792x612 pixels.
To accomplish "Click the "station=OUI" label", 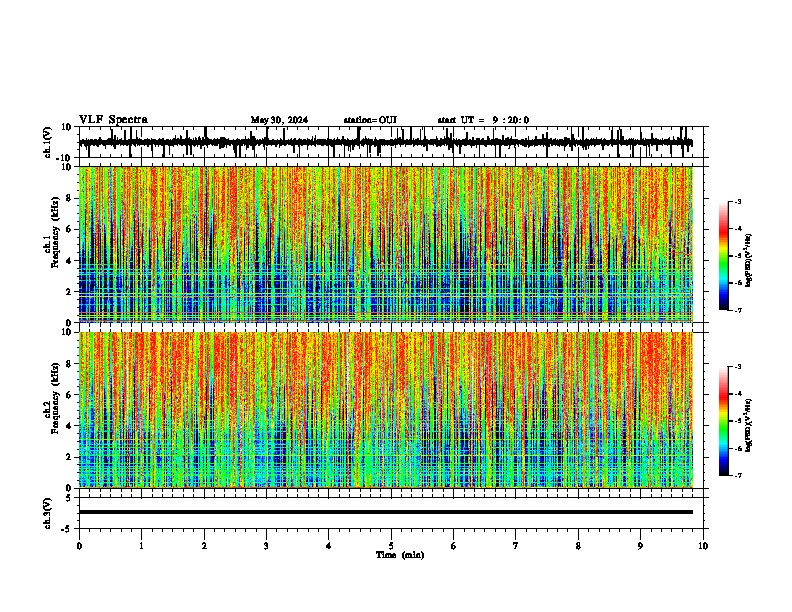I will tap(370, 120).
